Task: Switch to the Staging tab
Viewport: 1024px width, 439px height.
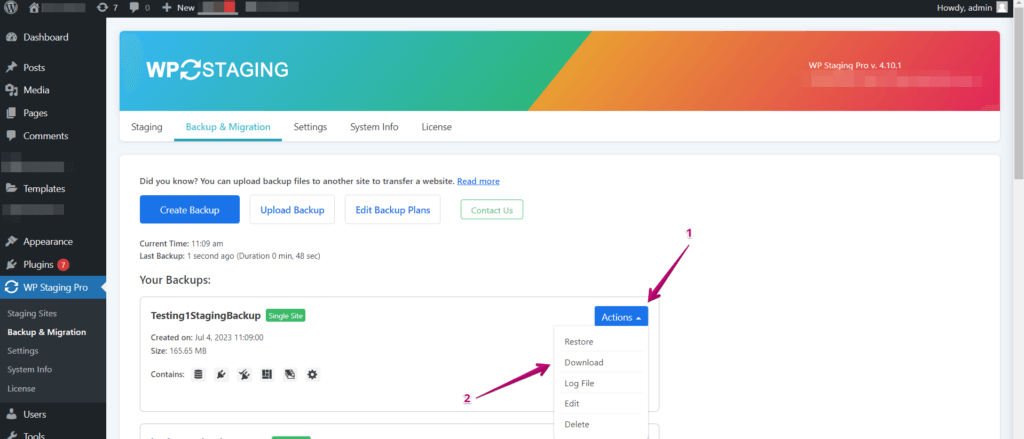Action: coord(147,127)
